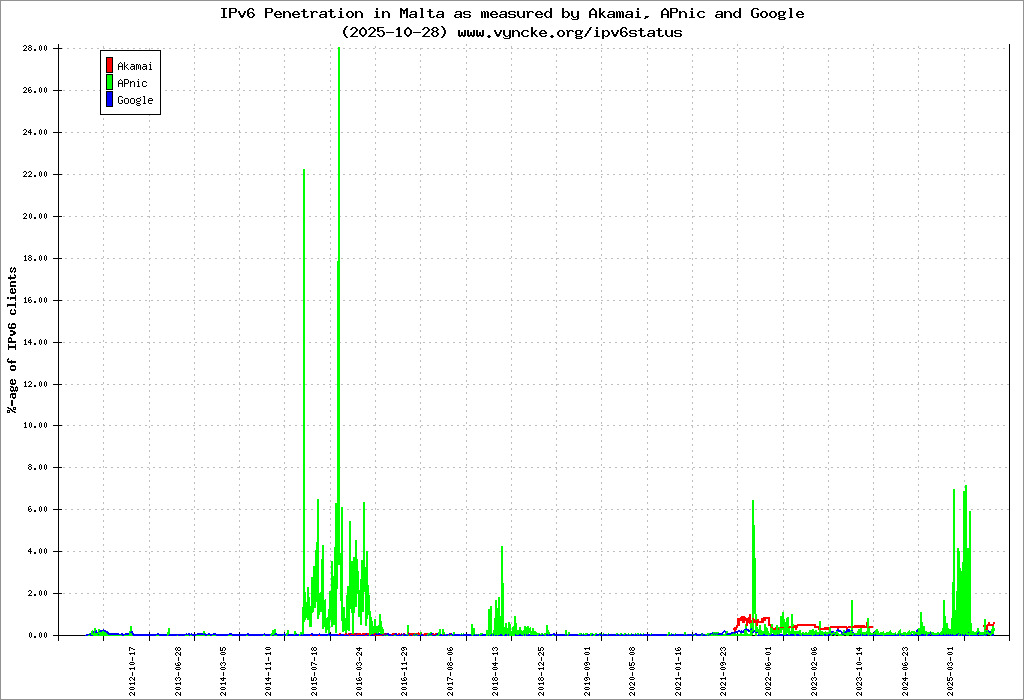Select the 2025-03-01 date on the x-axis
The image size is (1024, 700).
[x=950, y=669]
